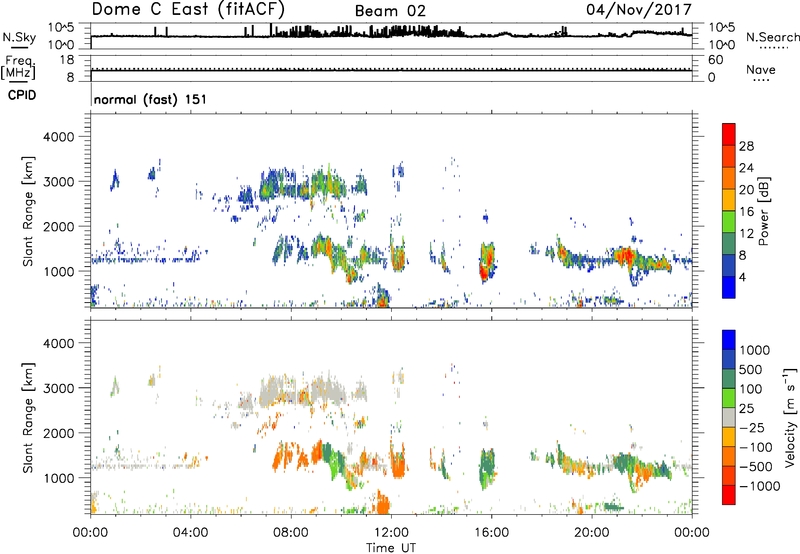Screen dimensions: 800x554
Task: Click velocity colorbar value '-1000'
Action: [760, 486]
